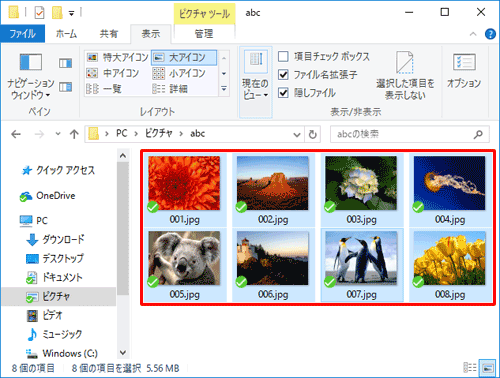The height and width of the screenshot is (378, 500).
Task: Switch to large thumbnails status bar icon
Action: [487, 368]
